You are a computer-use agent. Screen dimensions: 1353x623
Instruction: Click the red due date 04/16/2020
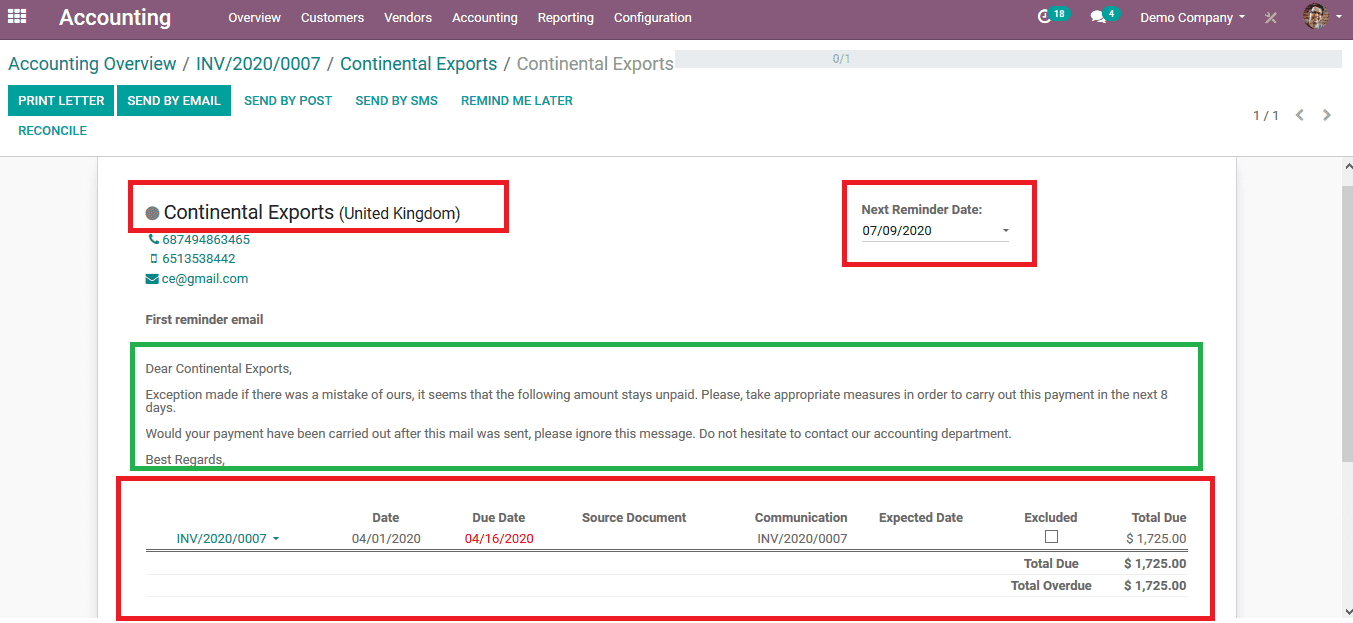[x=499, y=539]
